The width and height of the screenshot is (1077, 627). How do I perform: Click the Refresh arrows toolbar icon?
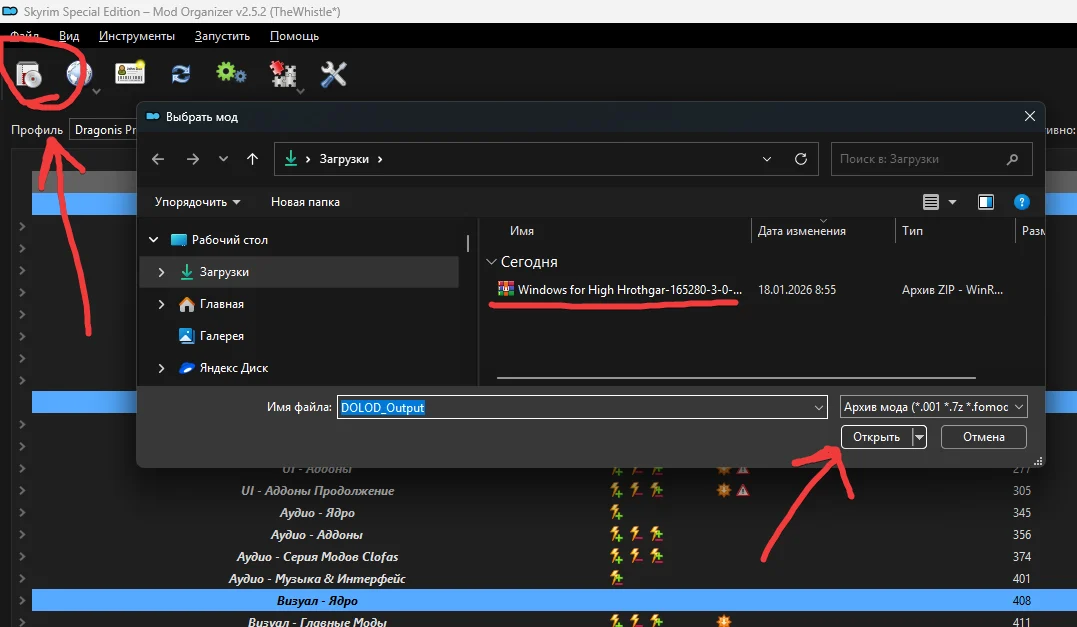(x=181, y=73)
